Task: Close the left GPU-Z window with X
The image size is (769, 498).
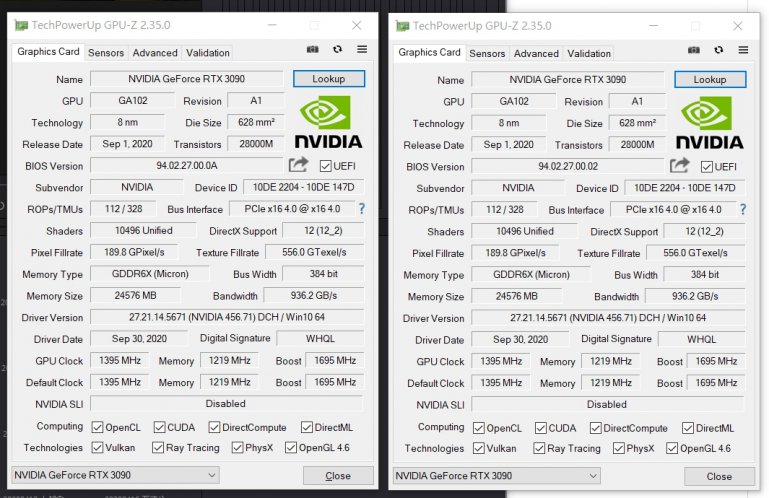Action: coord(357,25)
